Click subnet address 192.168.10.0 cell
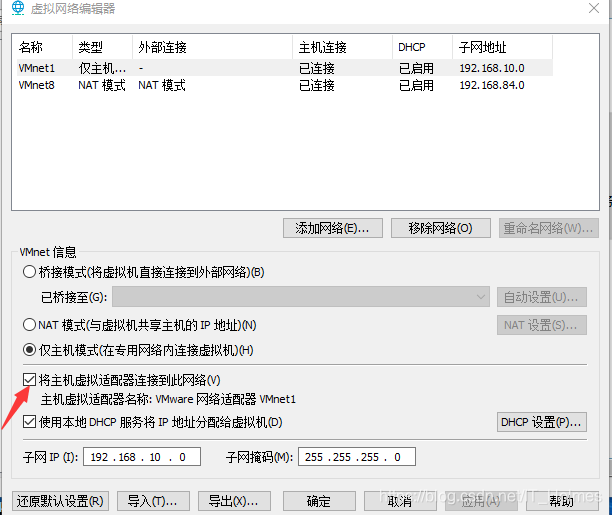This screenshot has width=612, height=515. point(492,68)
